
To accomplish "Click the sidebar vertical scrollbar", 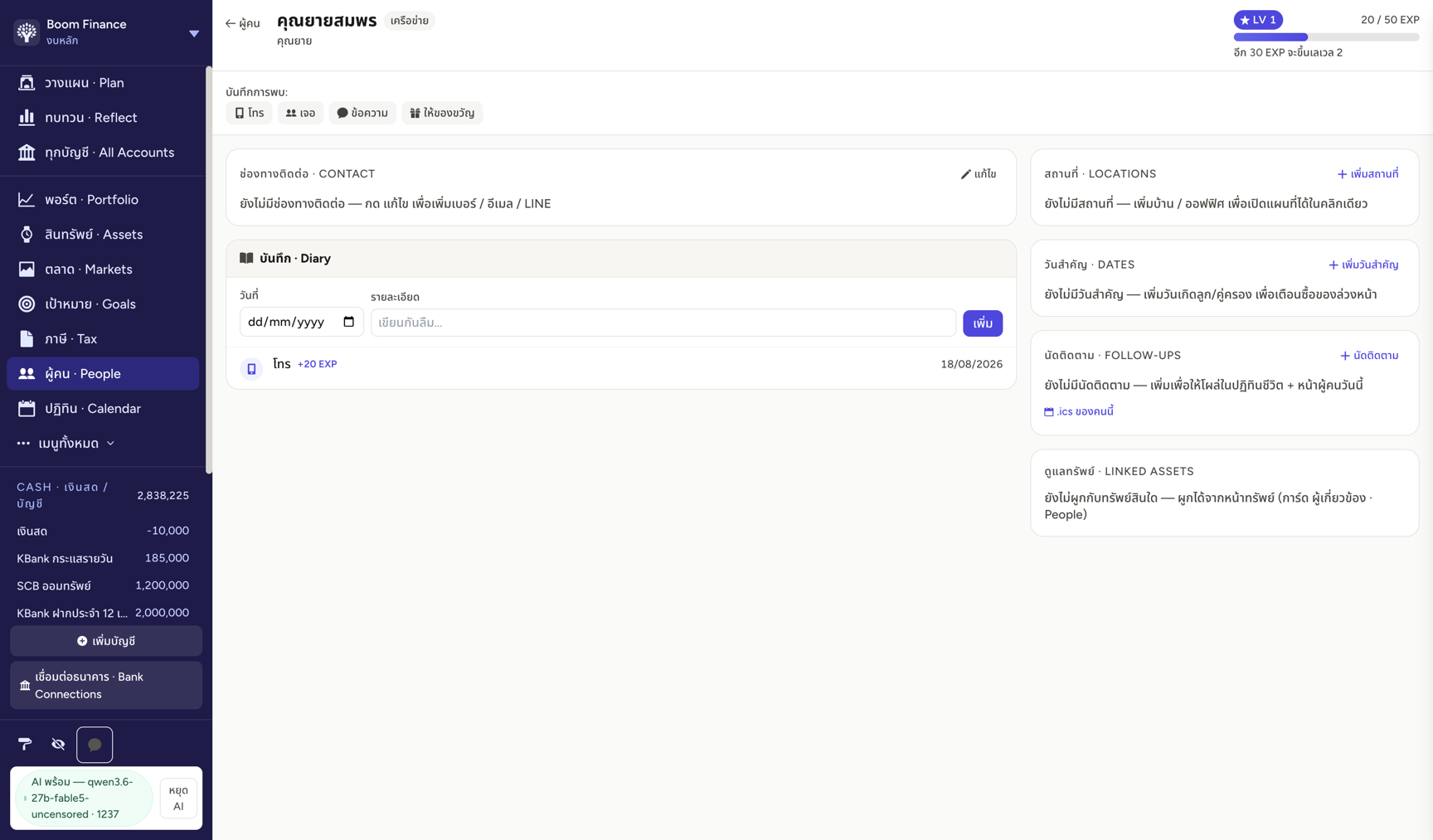I will [209, 269].
